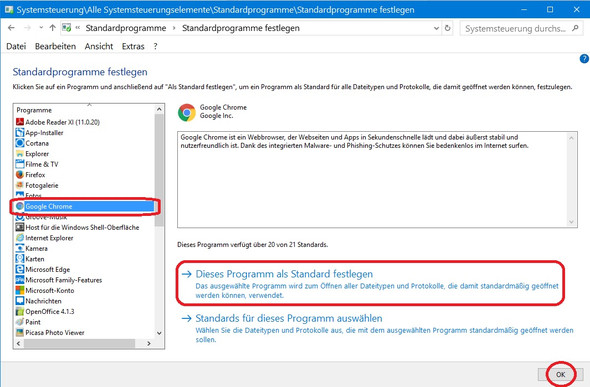Viewport: 590px width, 387px height.
Task: Click the large Google Chrome logo
Action: 187,112
